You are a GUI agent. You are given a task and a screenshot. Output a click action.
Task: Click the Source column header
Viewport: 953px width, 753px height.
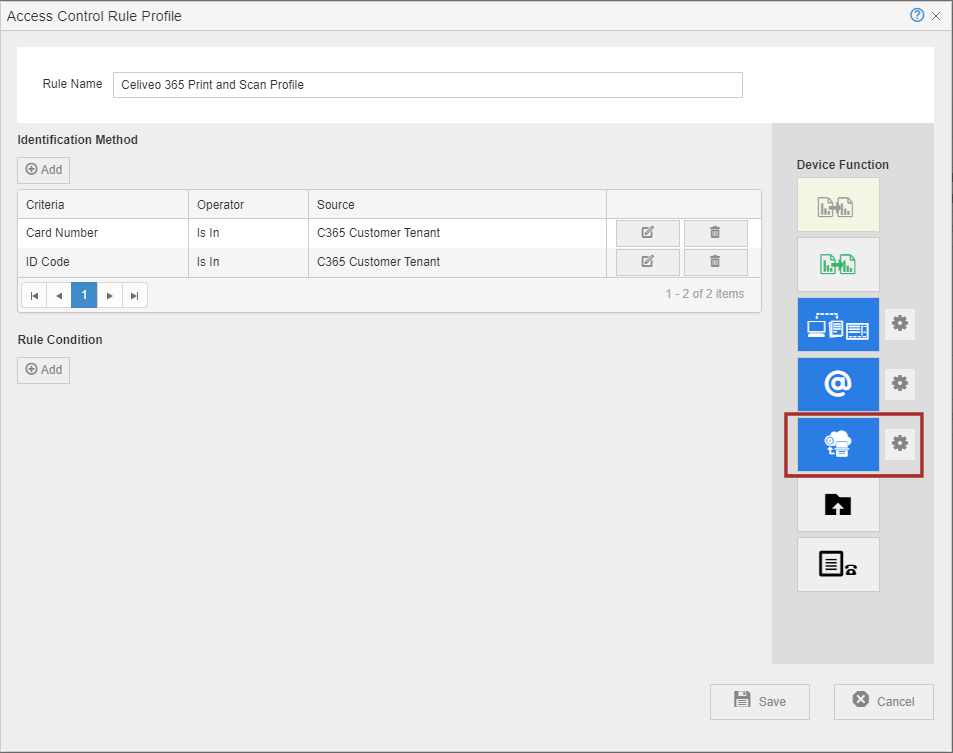457,204
